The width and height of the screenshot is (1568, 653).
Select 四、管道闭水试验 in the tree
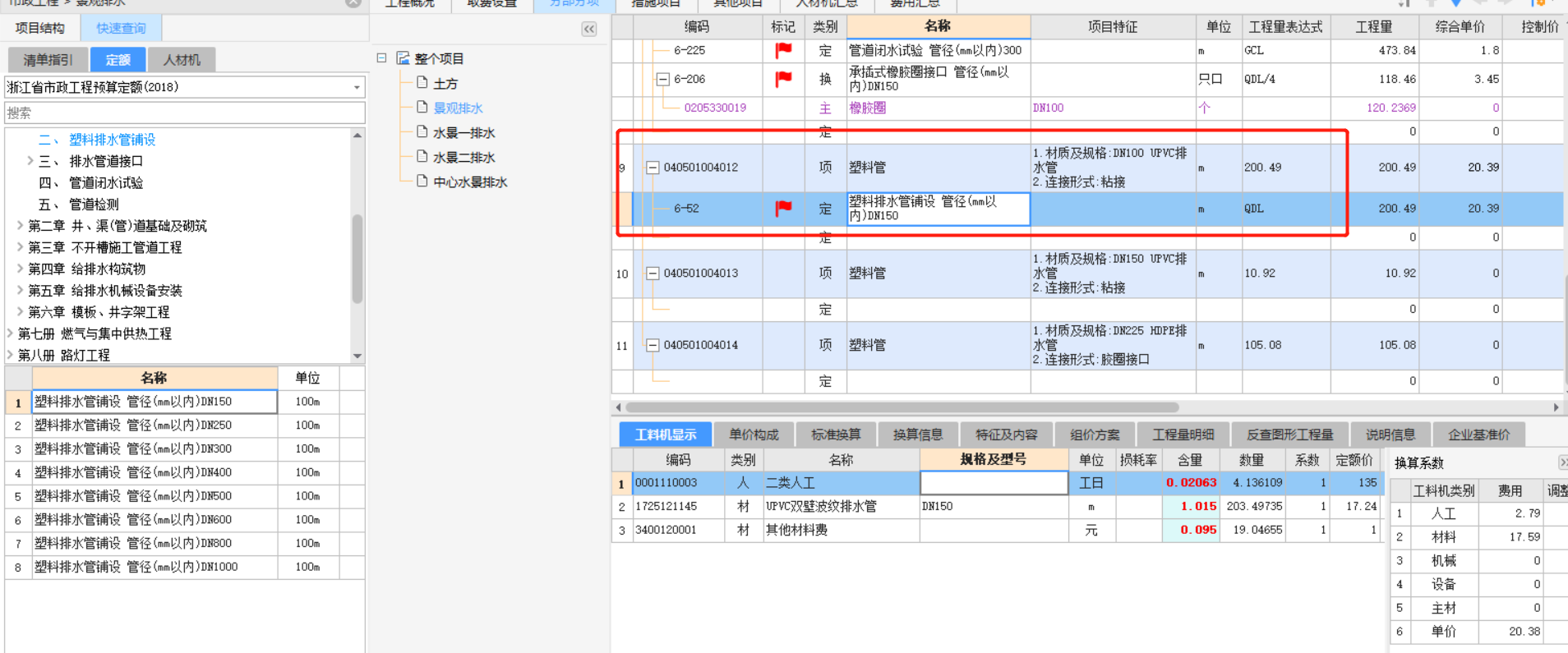[91, 182]
